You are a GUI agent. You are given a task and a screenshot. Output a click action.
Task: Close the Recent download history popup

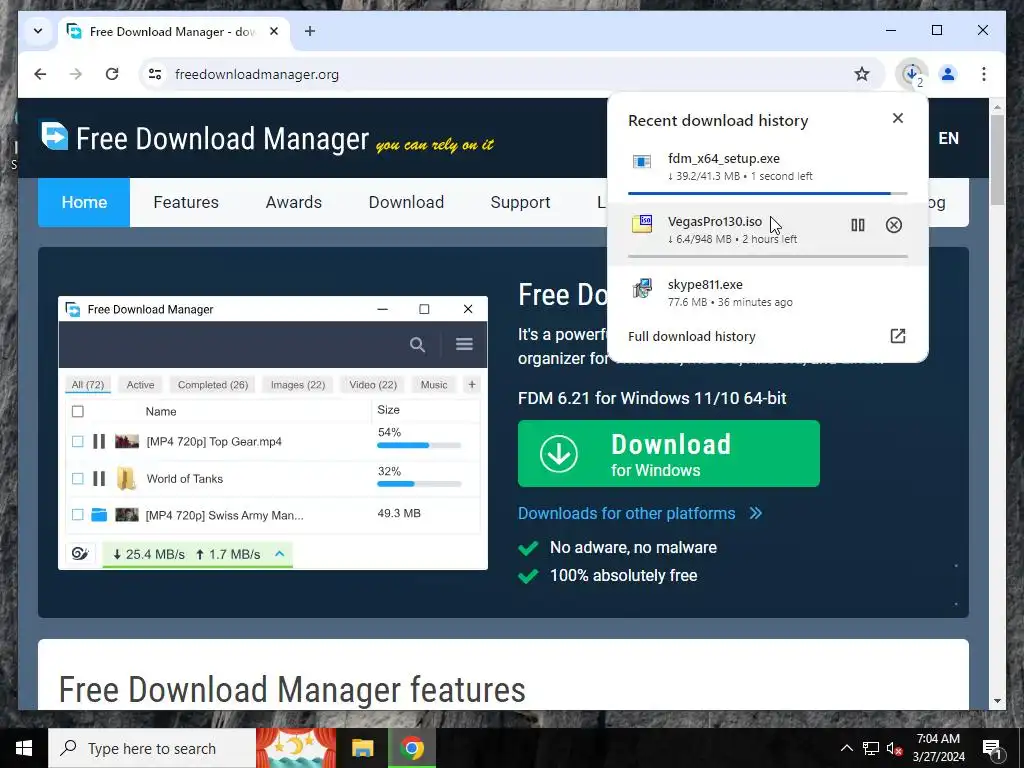pyautogui.click(x=898, y=118)
